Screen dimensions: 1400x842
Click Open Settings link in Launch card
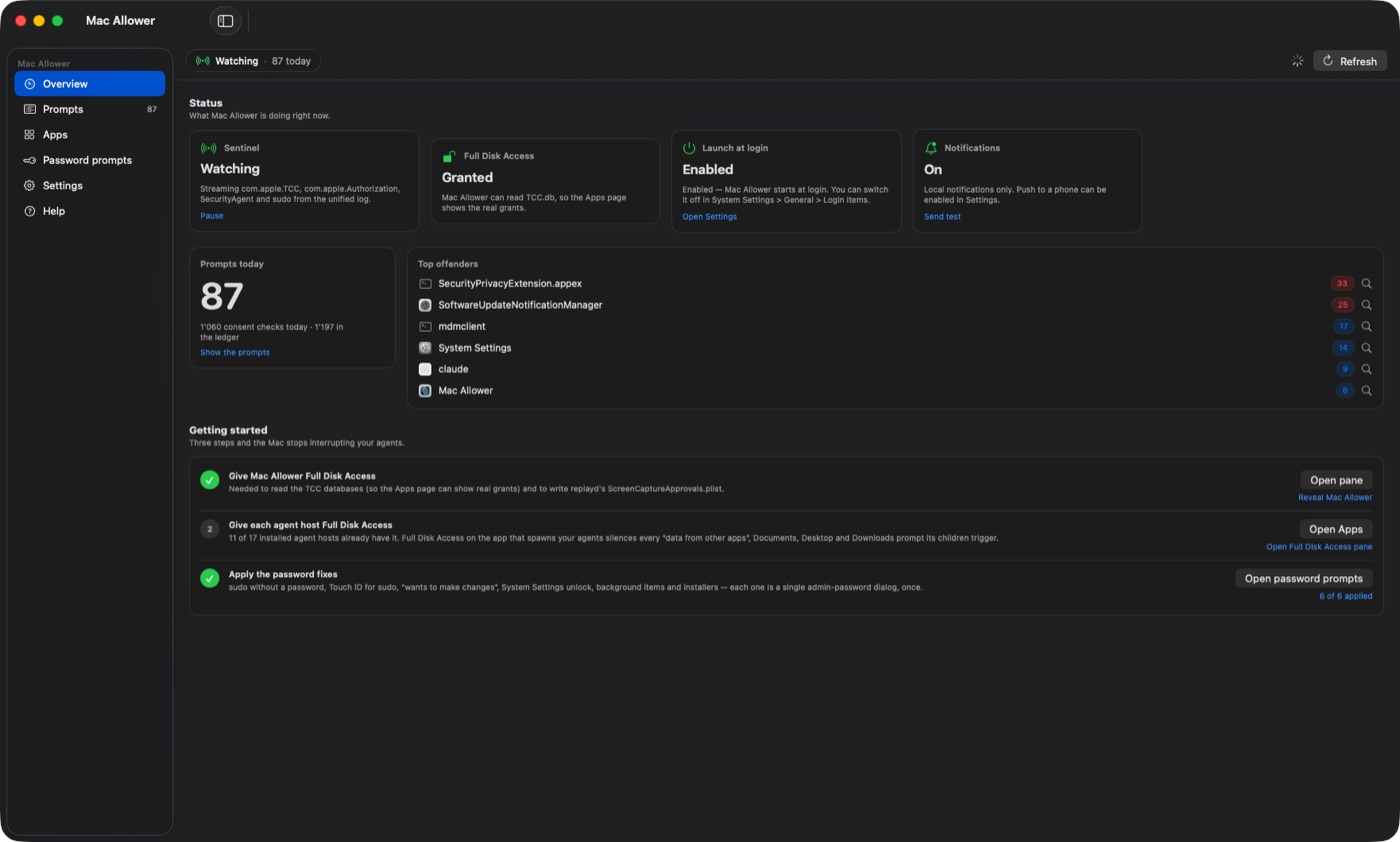point(710,217)
